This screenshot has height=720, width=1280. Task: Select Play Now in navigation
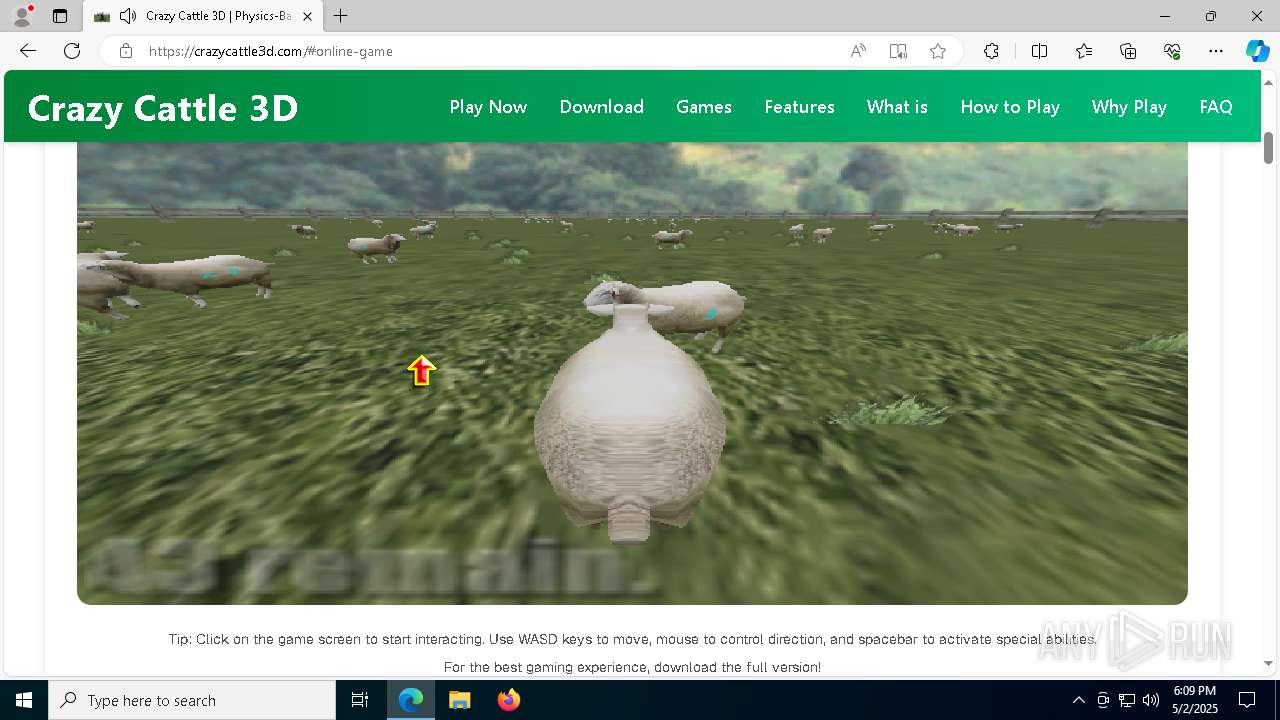click(x=488, y=107)
